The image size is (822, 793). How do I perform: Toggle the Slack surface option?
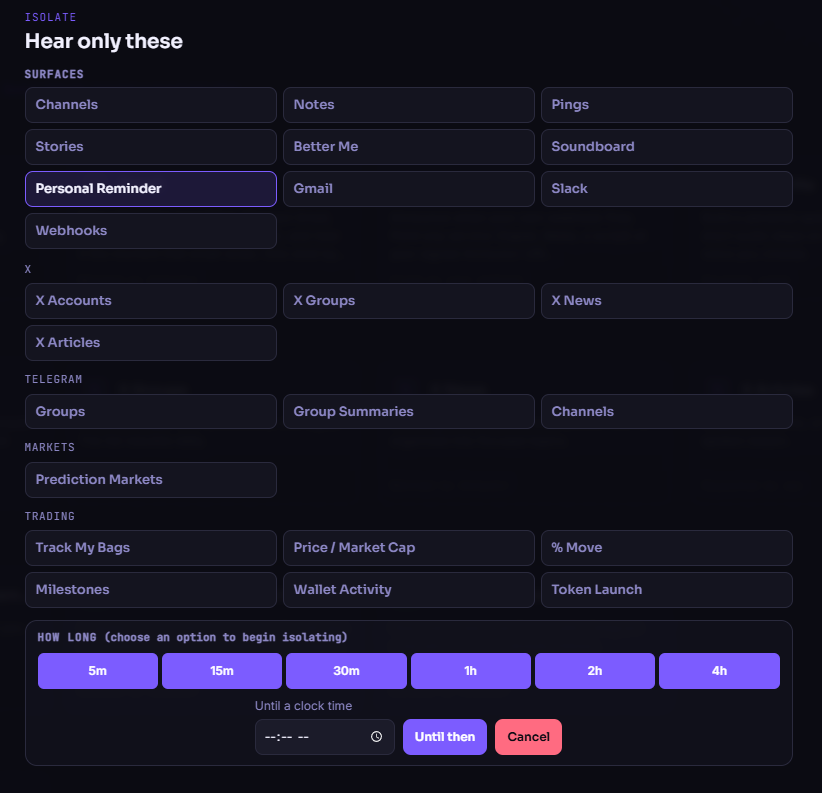click(x=666, y=189)
